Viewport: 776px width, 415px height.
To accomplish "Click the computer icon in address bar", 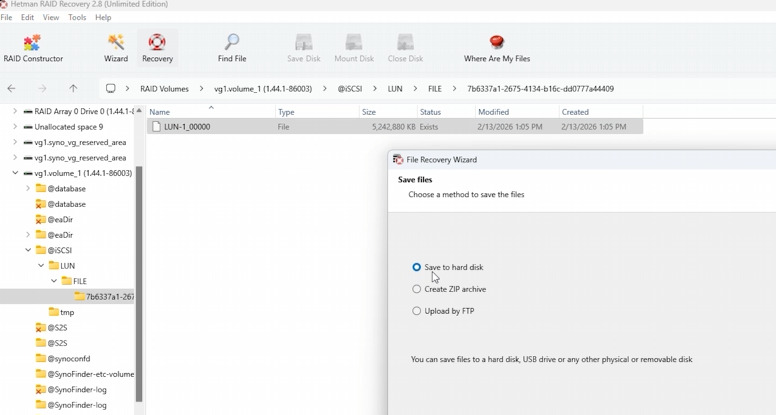I will (111, 89).
